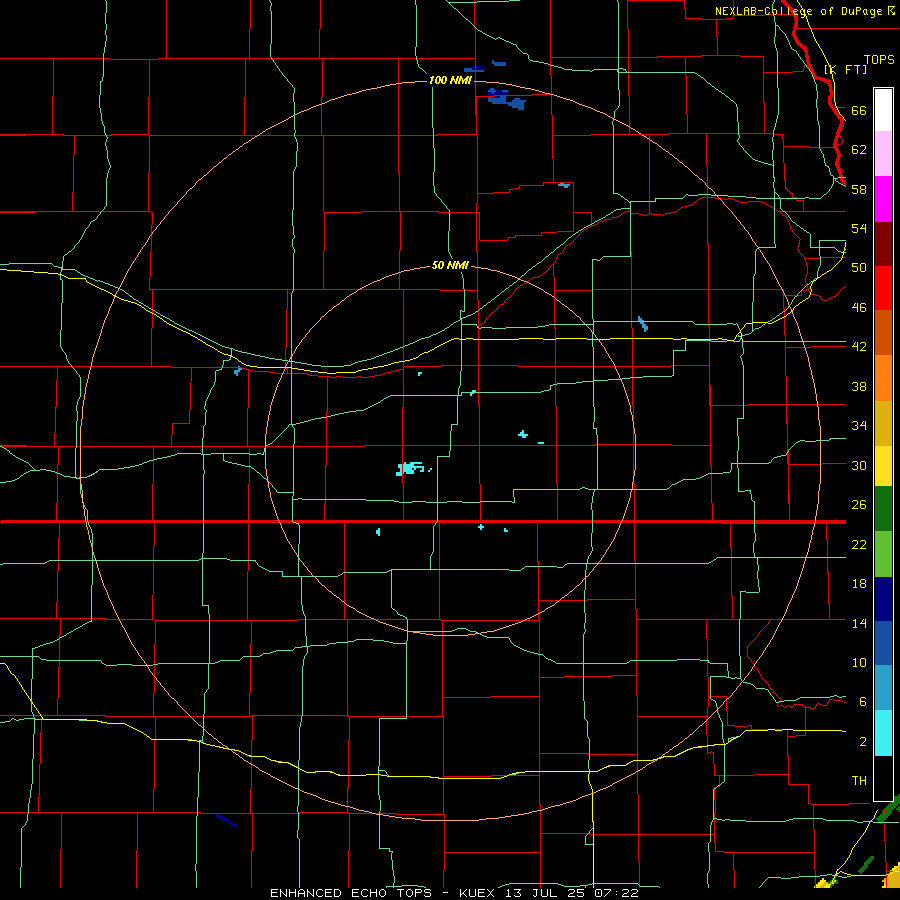Screen dimensions: 900x900
Task: Select the navy blue legend swatch
Action: (883, 599)
